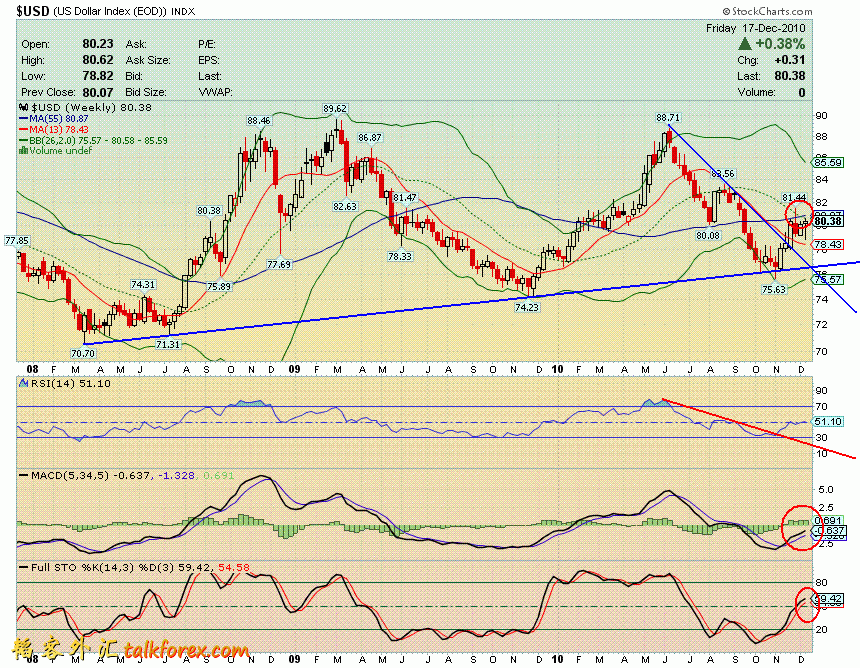Click the -0.637 MACD axis tag
This screenshot has width=860, height=668.
coord(829,530)
